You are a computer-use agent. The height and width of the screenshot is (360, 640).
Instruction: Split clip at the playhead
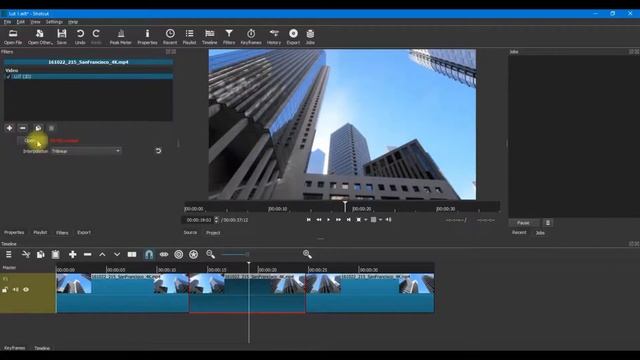click(132, 254)
